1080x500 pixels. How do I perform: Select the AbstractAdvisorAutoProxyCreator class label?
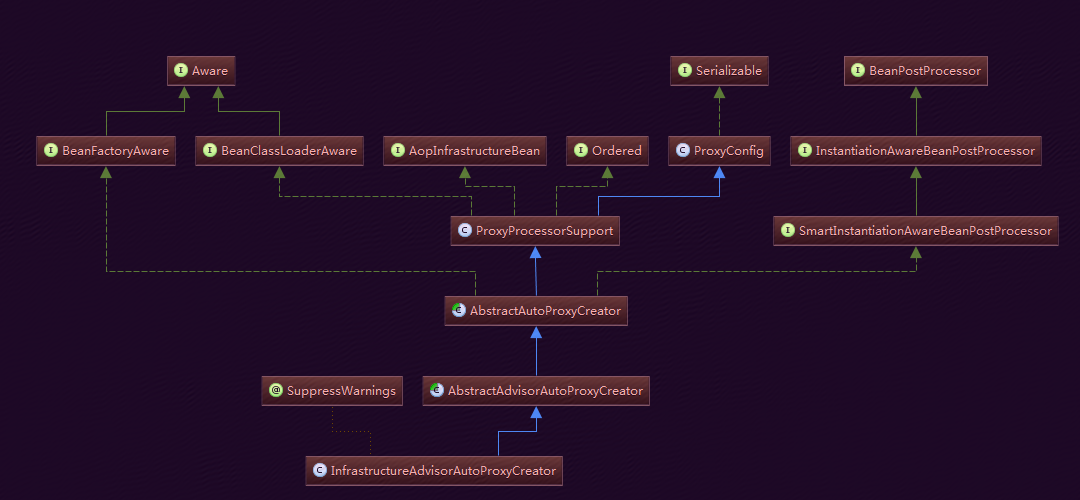pyautogui.click(x=545, y=391)
